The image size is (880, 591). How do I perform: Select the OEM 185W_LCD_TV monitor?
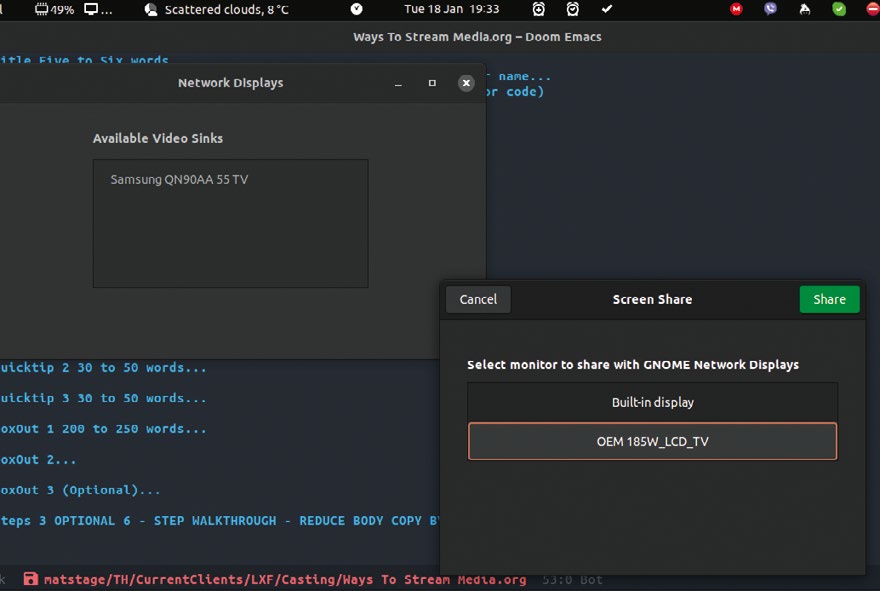pos(652,441)
